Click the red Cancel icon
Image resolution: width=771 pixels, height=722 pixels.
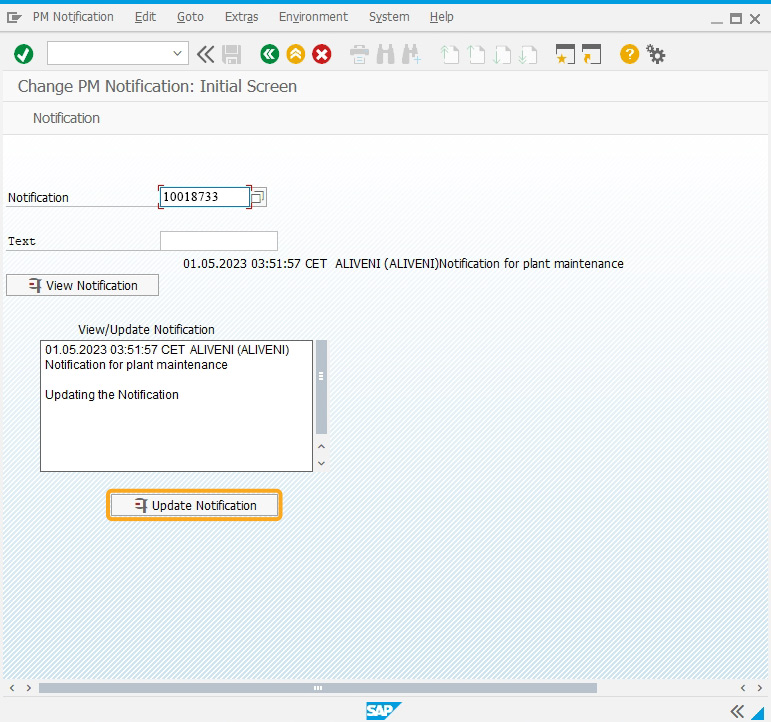[x=322, y=54]
